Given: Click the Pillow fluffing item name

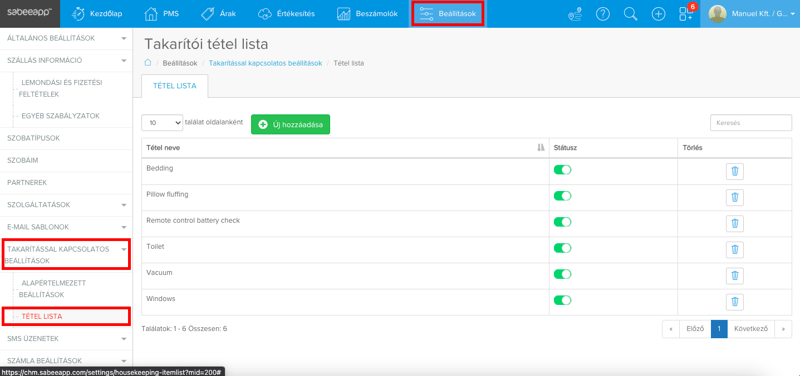Looking at the screenshot, I should click(x=168, y=194).
